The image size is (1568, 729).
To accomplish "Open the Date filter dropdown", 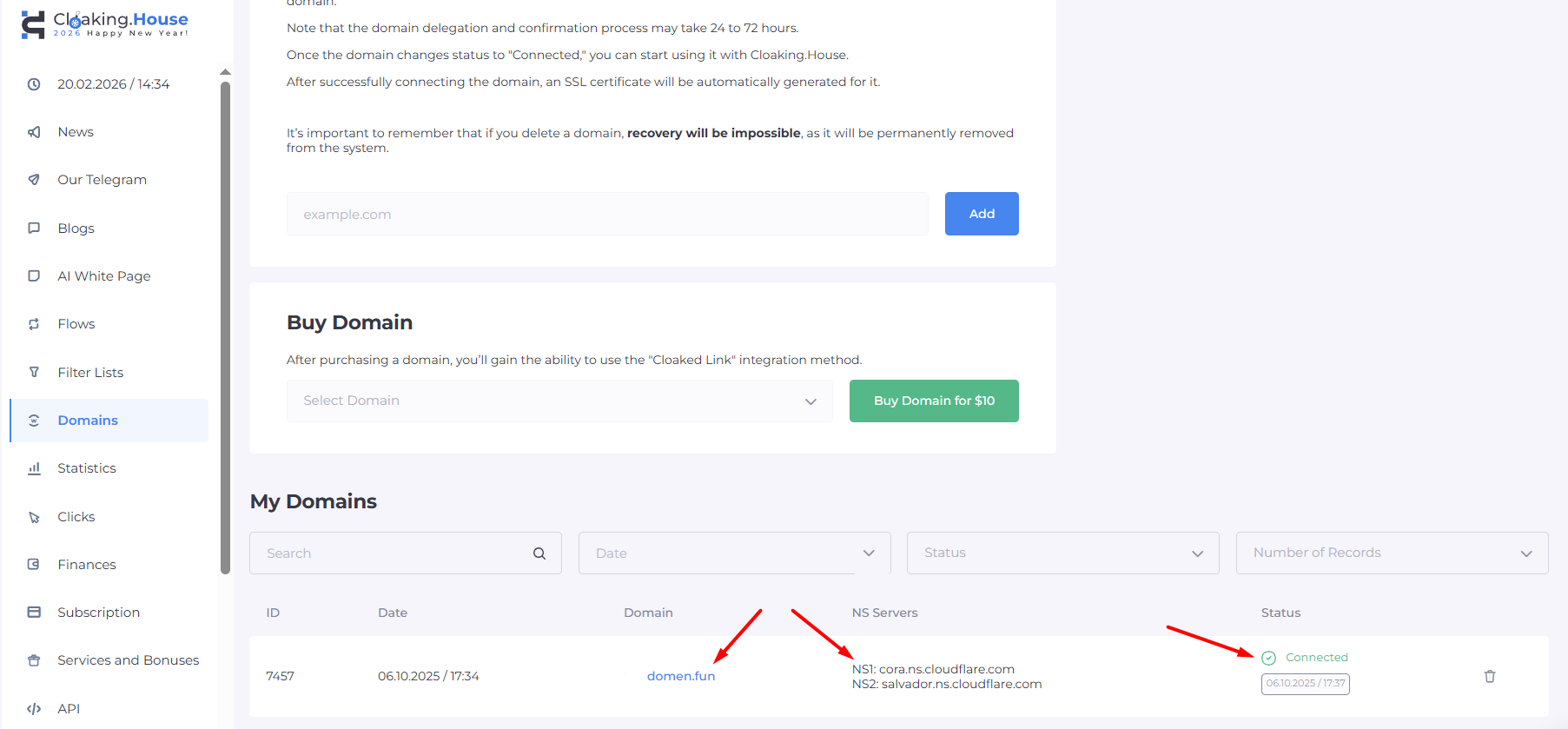I will [x=734, y=553].
